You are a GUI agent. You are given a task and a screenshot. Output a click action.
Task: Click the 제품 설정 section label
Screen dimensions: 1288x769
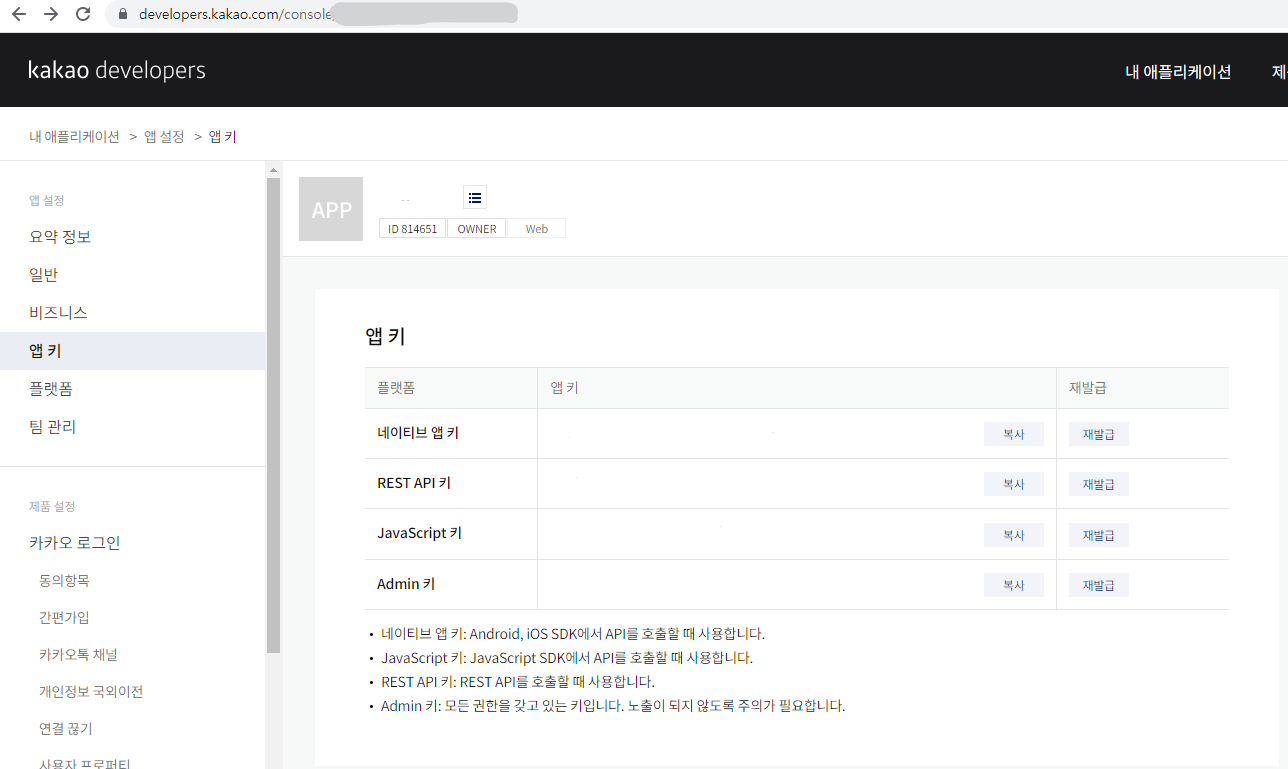(52, 506)
